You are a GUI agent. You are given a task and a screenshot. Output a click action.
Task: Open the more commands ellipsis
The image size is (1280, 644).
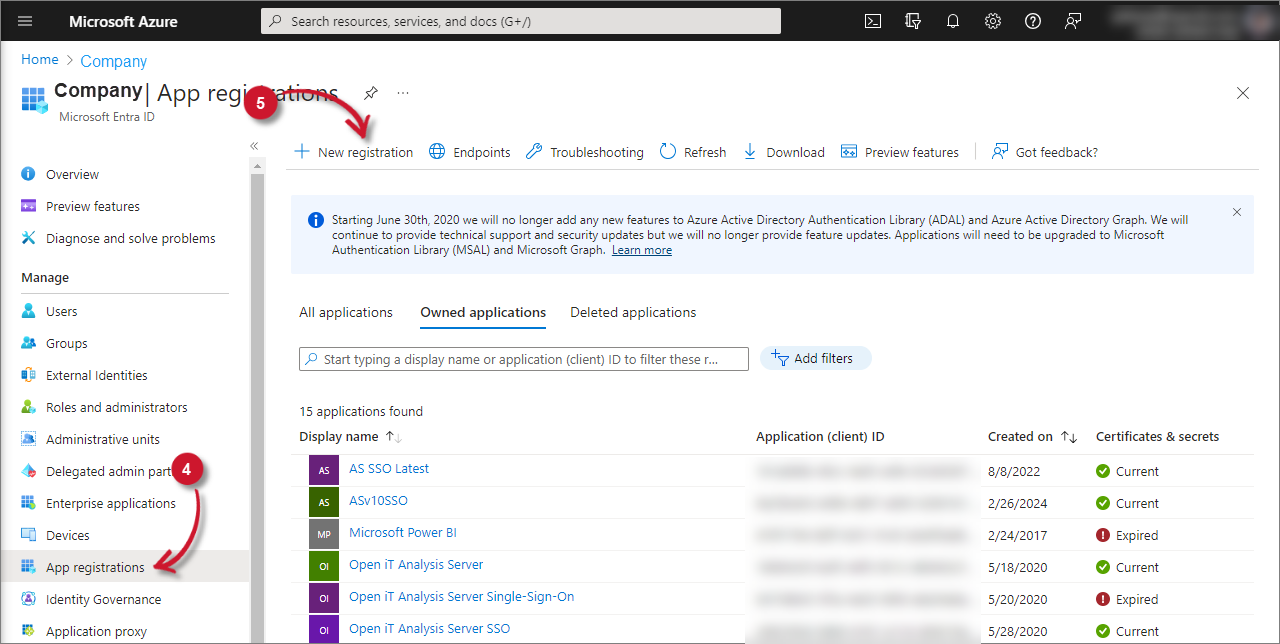(x=402, y=92)
